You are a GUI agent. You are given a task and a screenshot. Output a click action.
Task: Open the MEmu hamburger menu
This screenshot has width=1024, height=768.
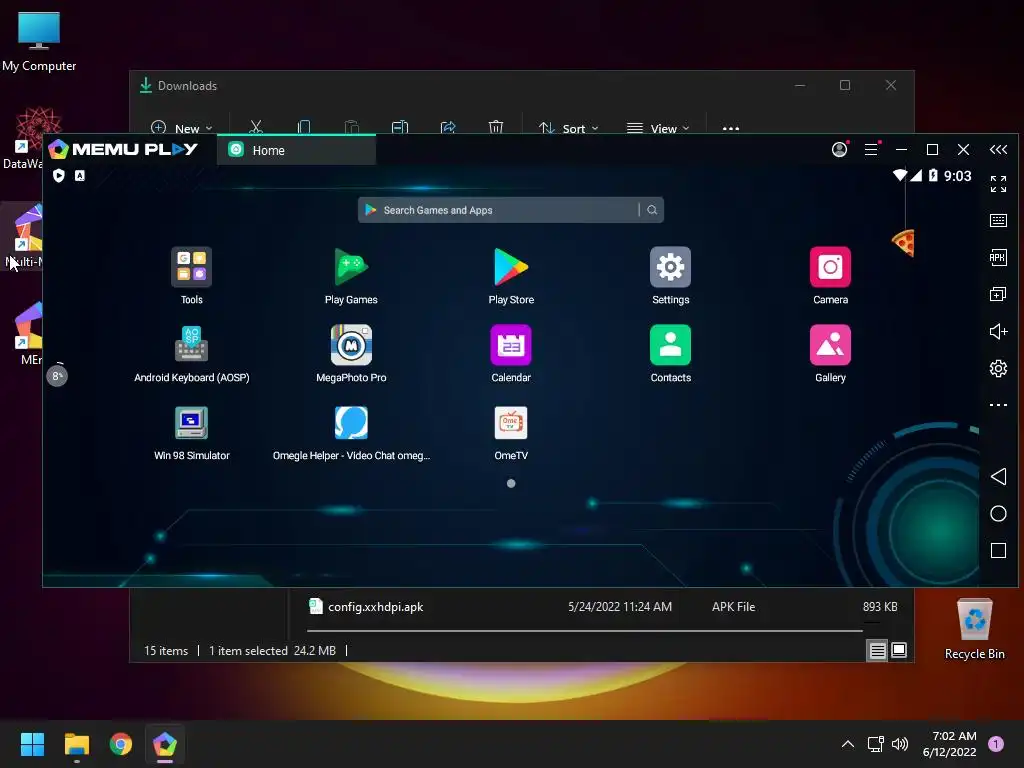[x=871, y=150]
